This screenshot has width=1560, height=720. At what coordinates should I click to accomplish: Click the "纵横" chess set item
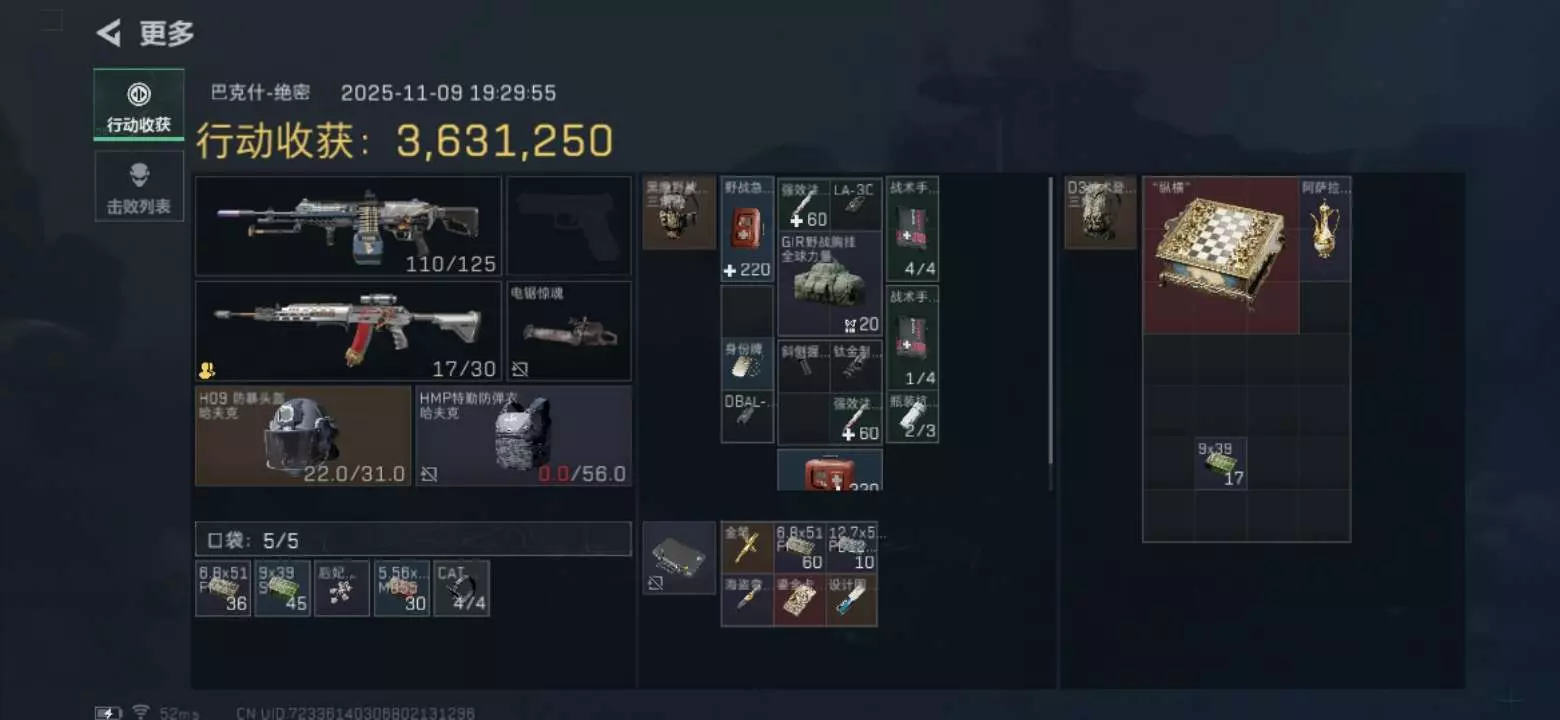point(1221,255)
